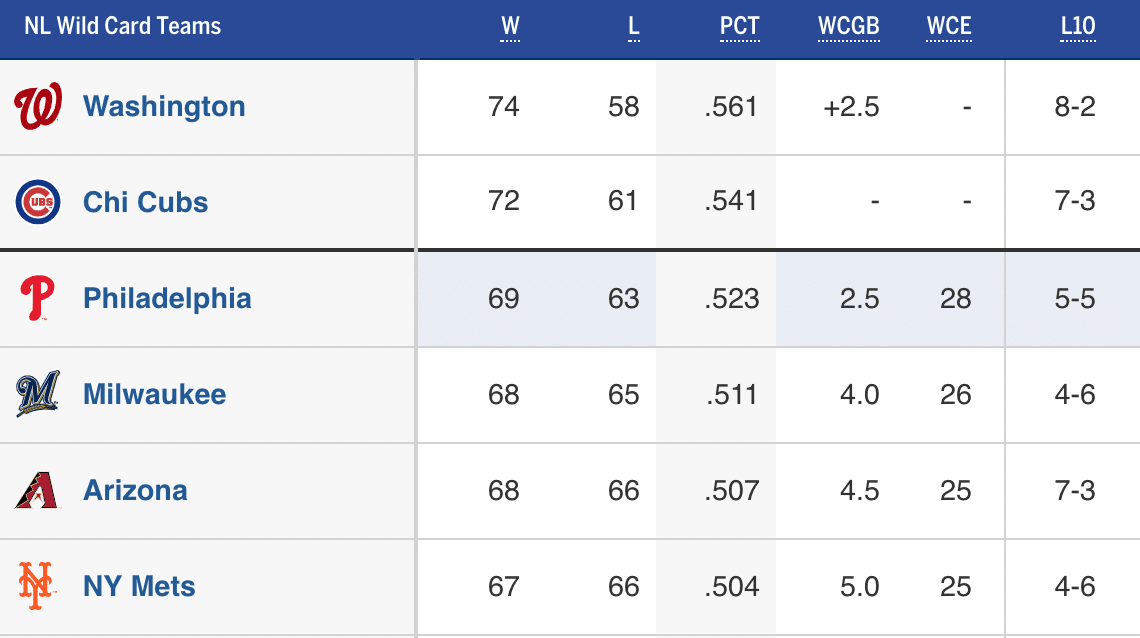Open the Arizona team link

click(x=135, y=490)
